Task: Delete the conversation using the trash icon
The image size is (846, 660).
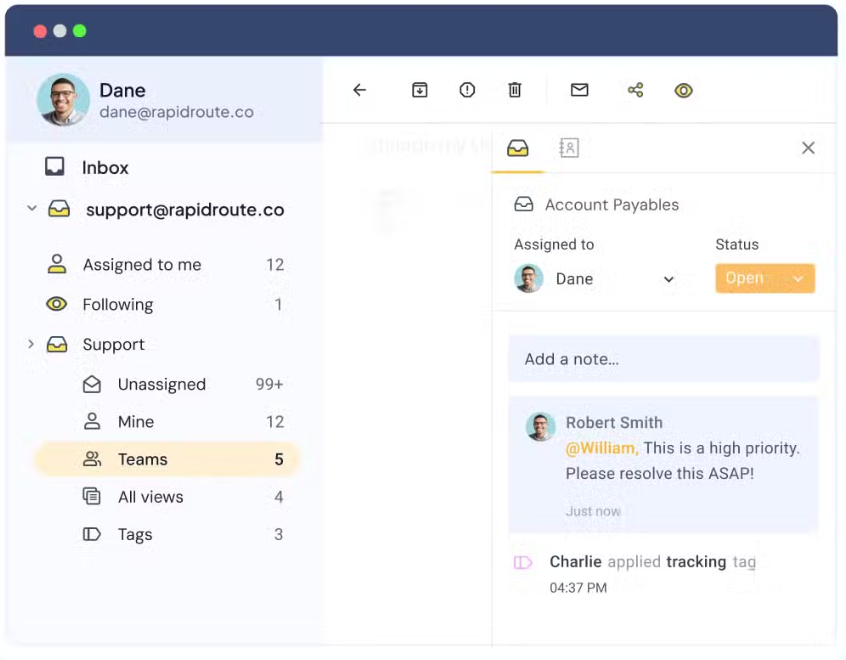Action: pyautogui.click(x=515, y=90)
